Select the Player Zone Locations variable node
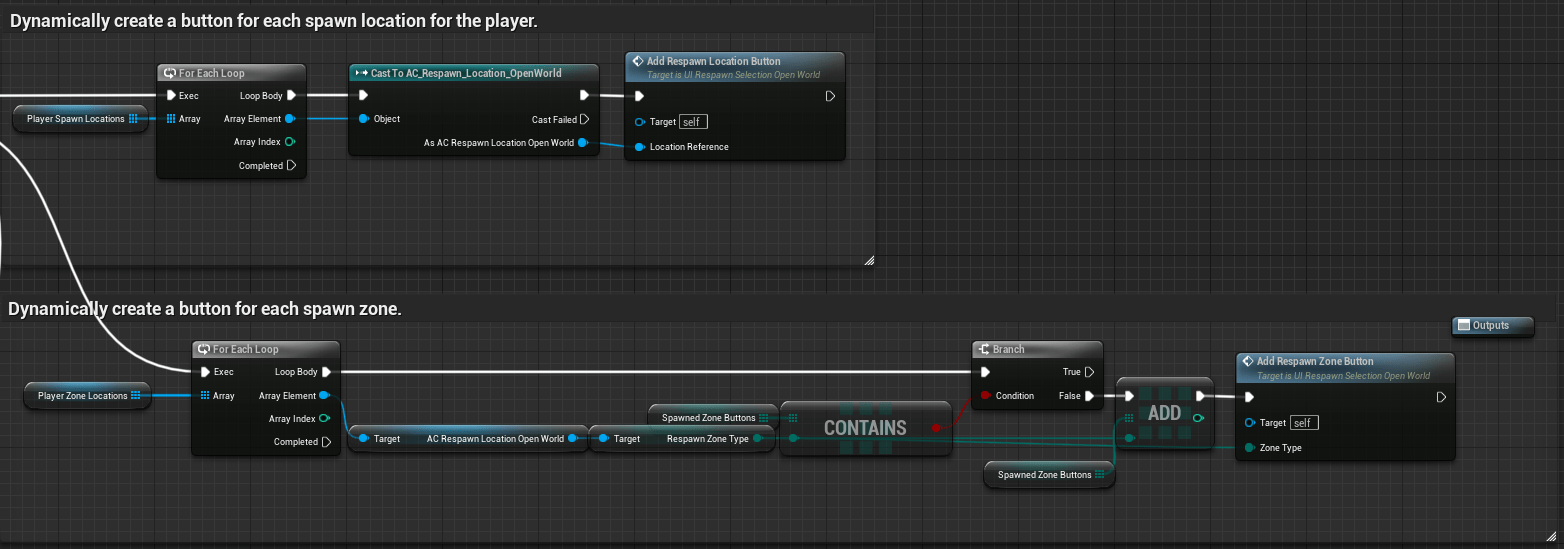The image size is (1564, 549). [87, 396]
